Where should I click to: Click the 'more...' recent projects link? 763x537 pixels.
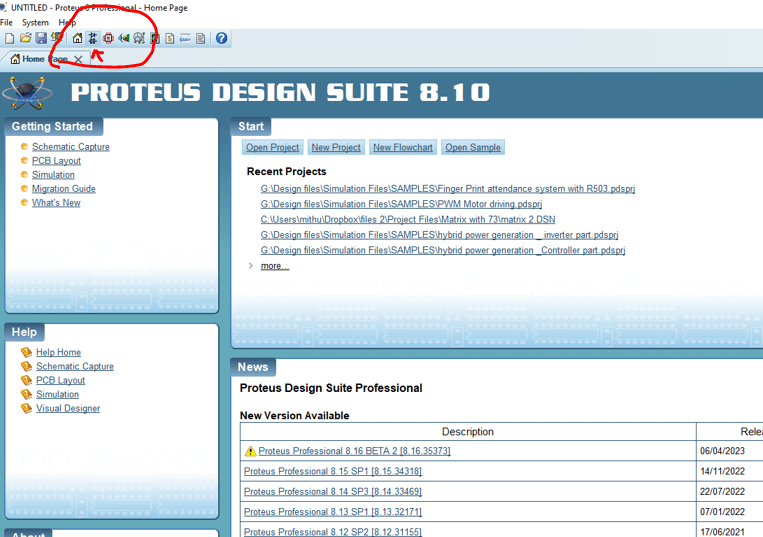(275, 266)
